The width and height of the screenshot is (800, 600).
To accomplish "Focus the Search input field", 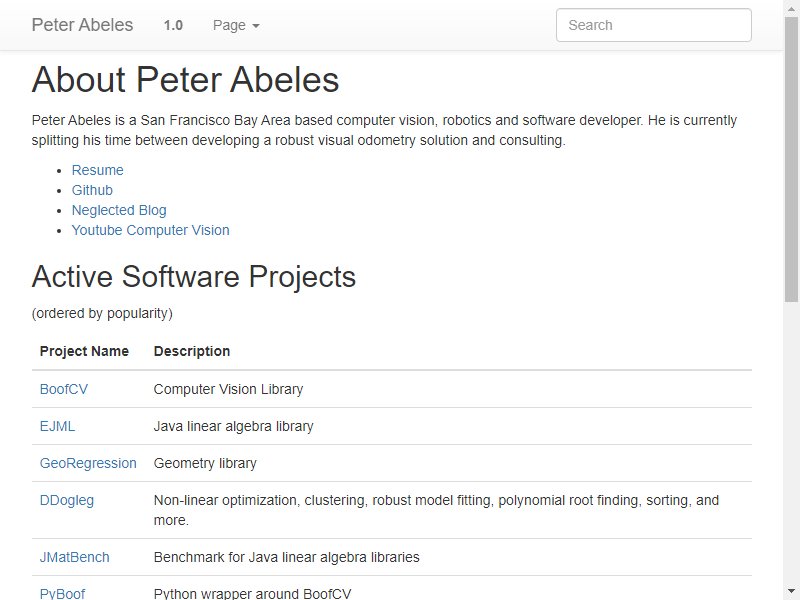I will (x=654, y=25).
